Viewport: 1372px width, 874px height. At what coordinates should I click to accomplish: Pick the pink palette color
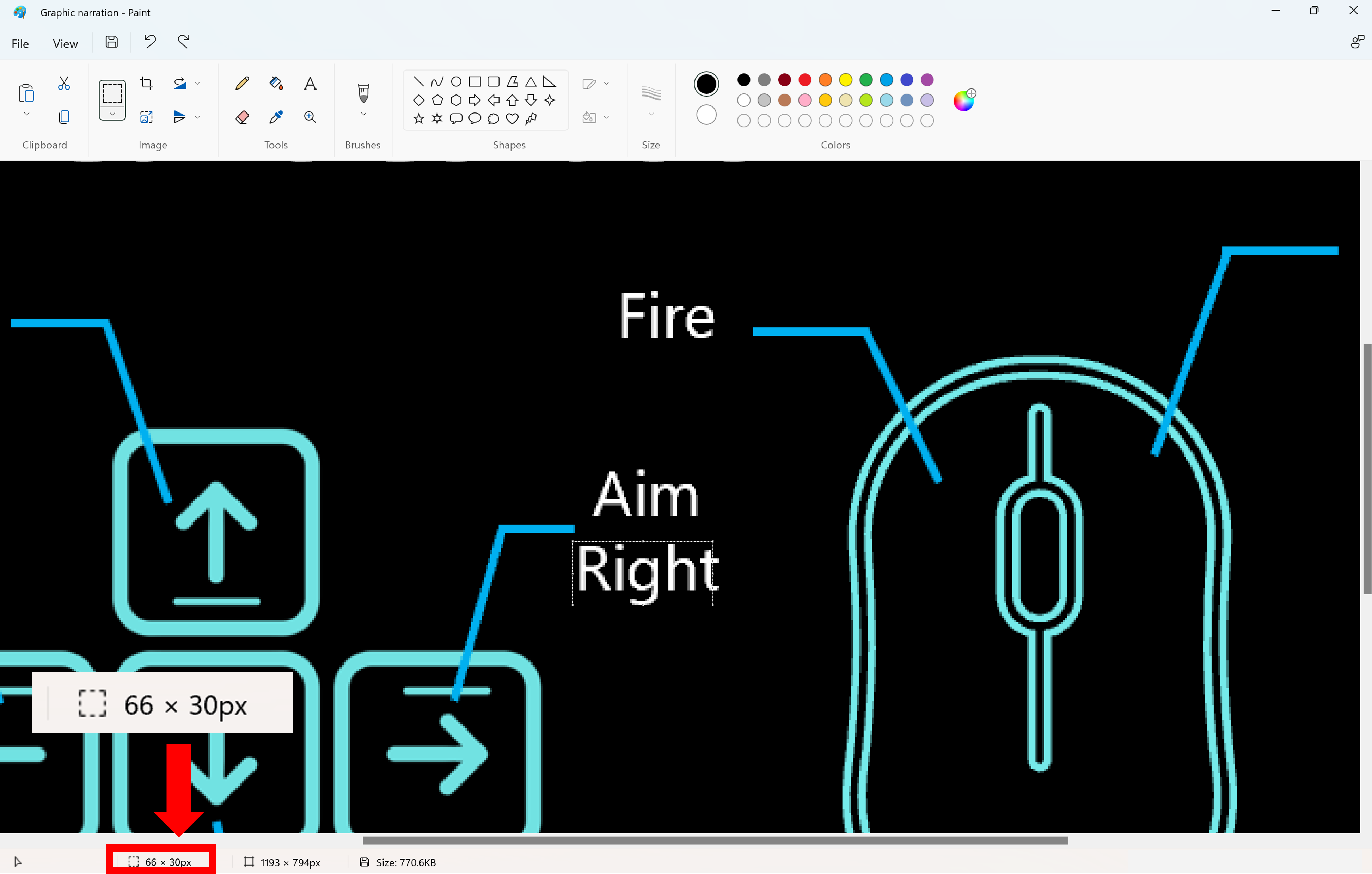805,100
